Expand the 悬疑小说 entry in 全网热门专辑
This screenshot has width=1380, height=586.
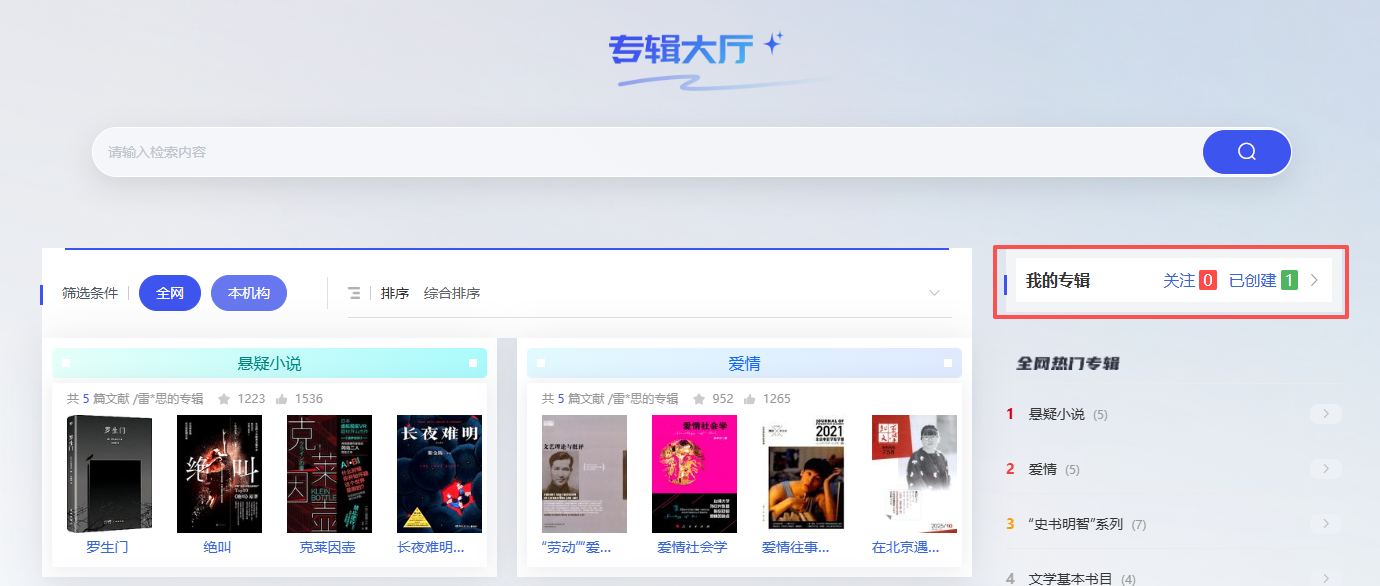(x=1325, y=413)
